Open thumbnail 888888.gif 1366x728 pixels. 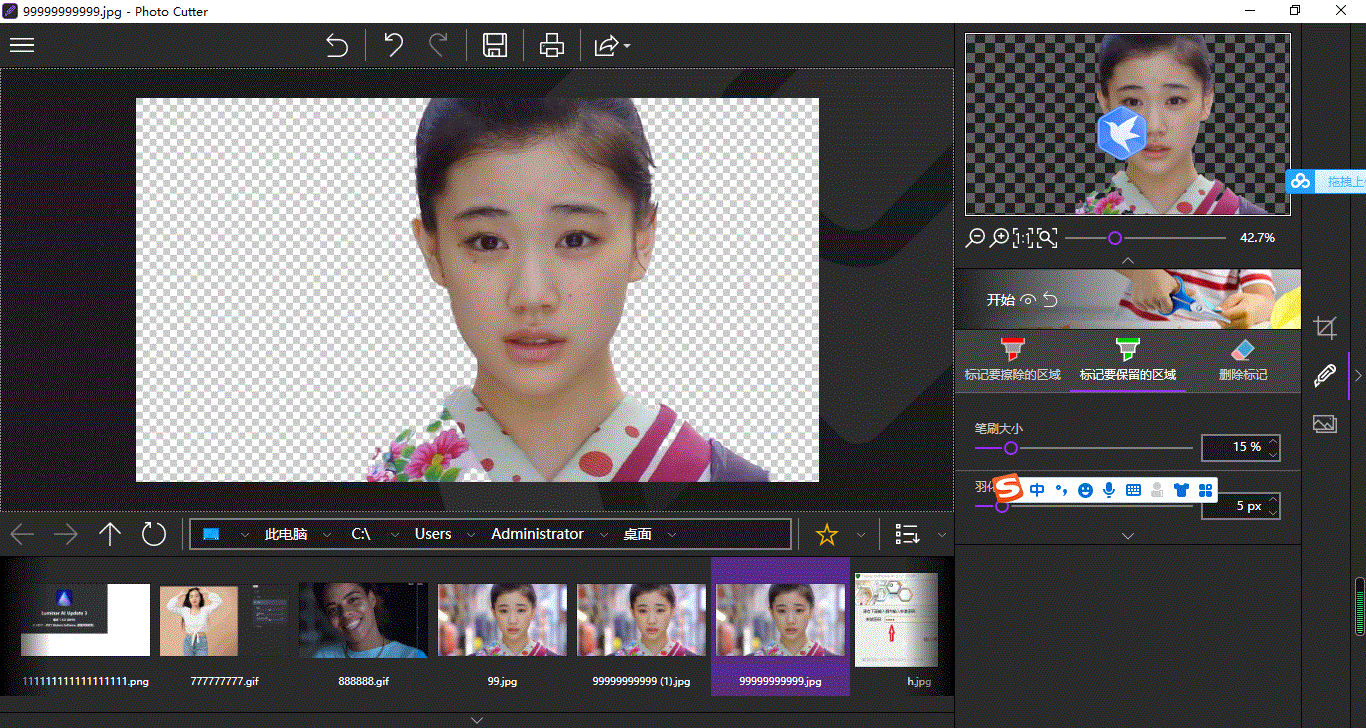tap(363, 627)
